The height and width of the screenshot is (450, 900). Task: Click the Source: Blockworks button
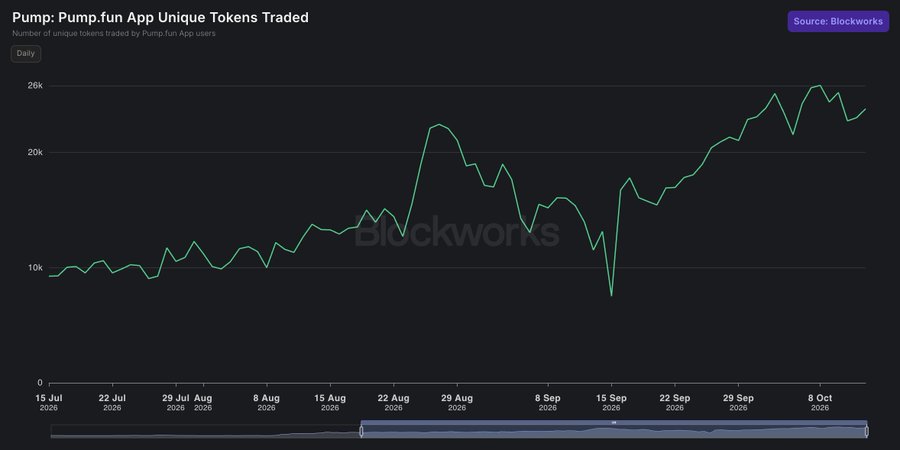click(838, 21)
